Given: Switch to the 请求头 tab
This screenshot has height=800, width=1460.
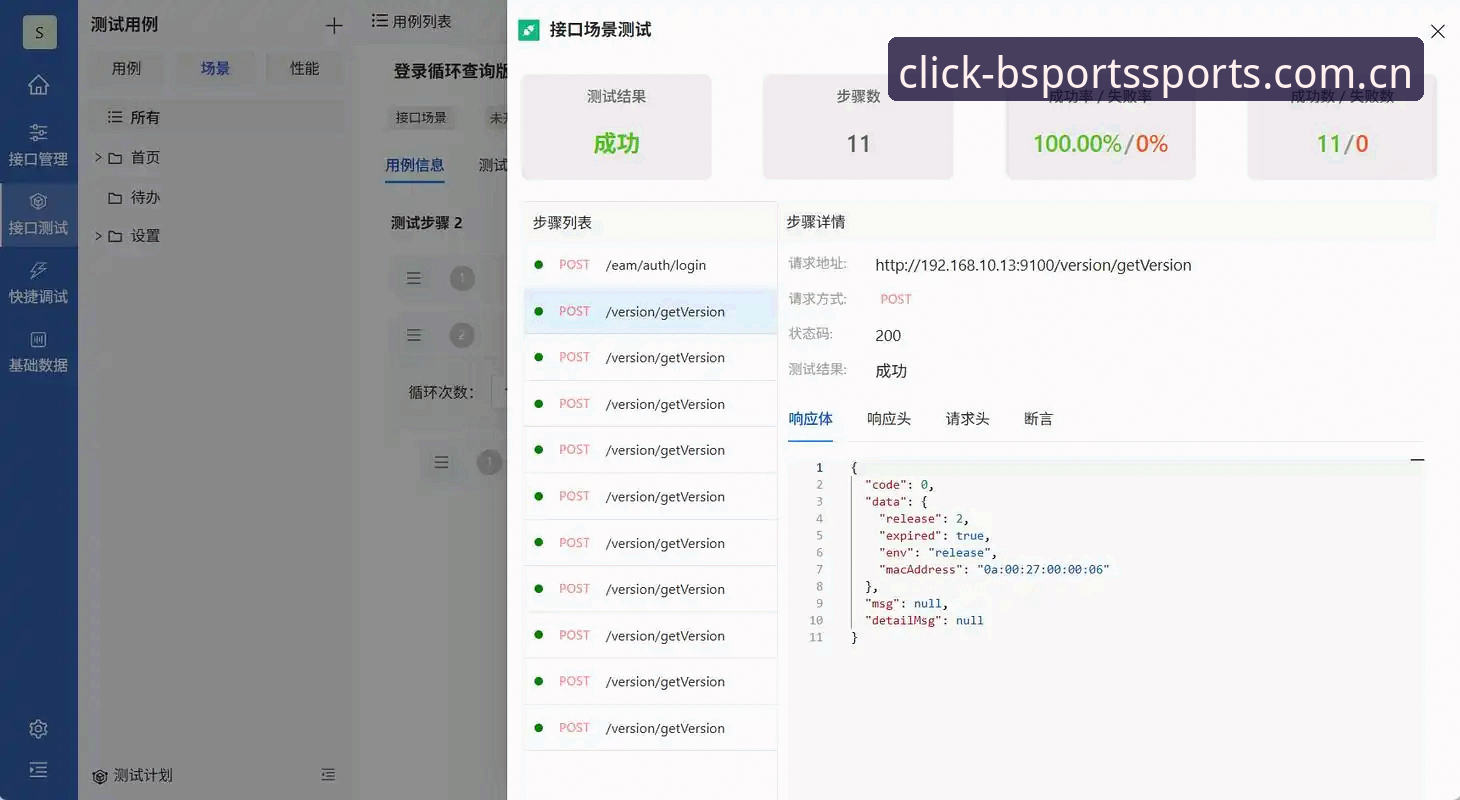Looking at the screenshot, I should click(967, 419).
